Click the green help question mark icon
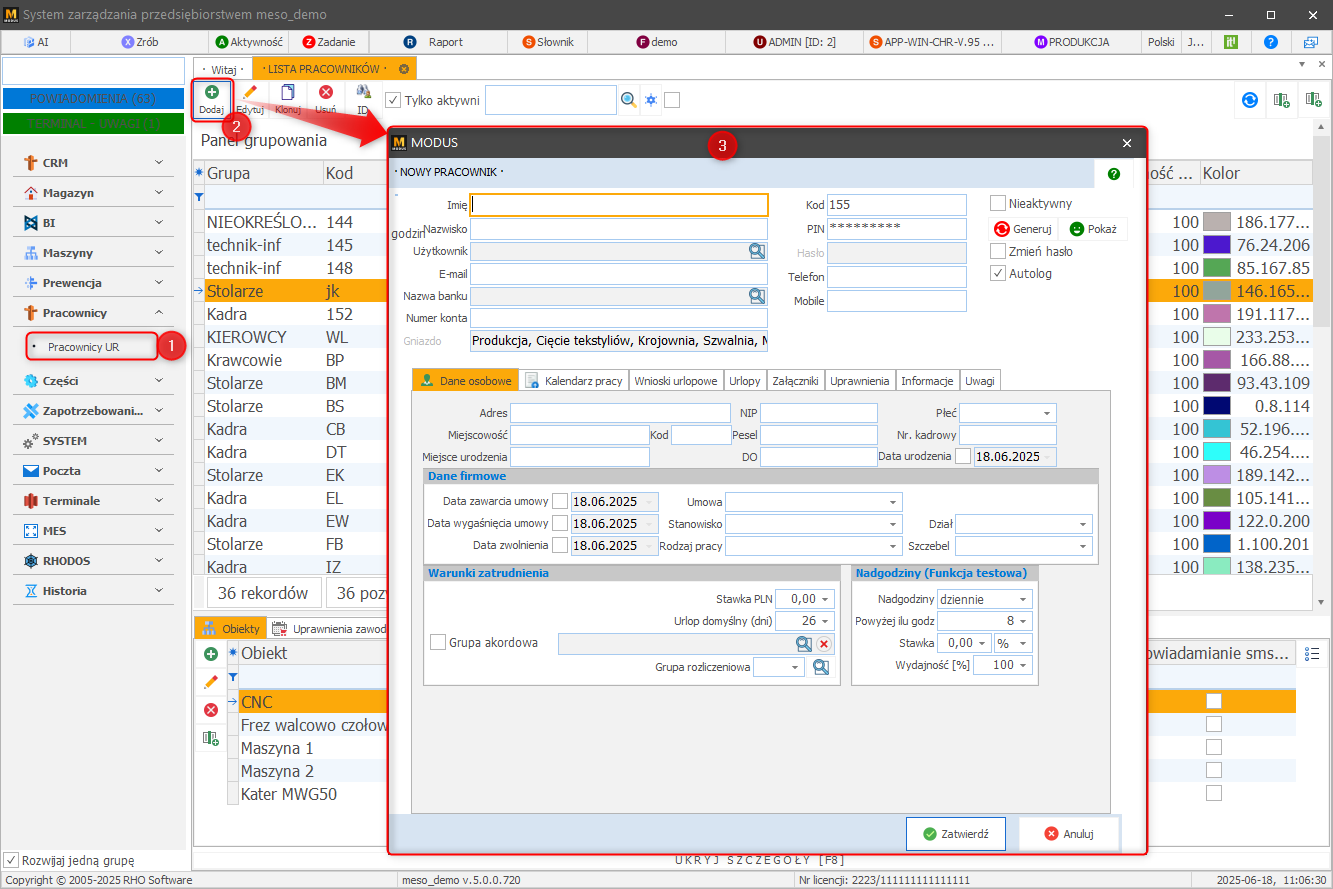1333x889 pixels. pyautogui.click(x=1113, y=174)
